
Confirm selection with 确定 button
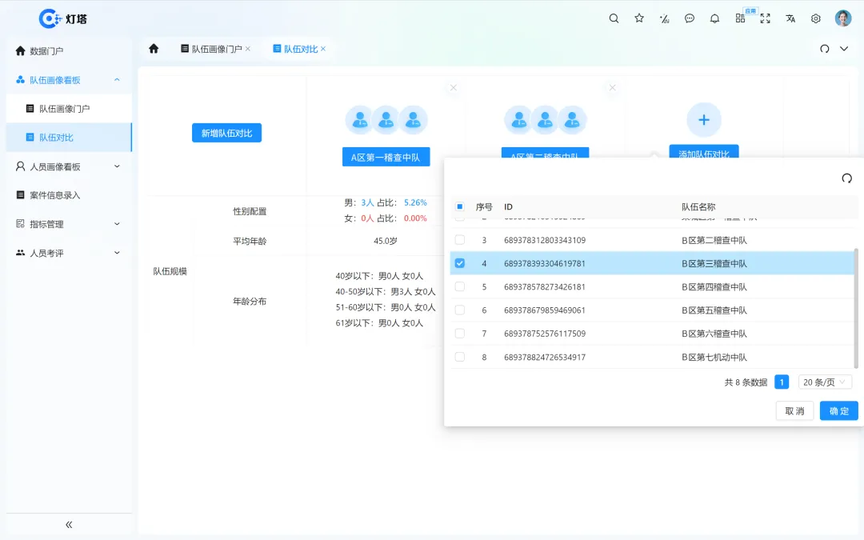[839, 411]
